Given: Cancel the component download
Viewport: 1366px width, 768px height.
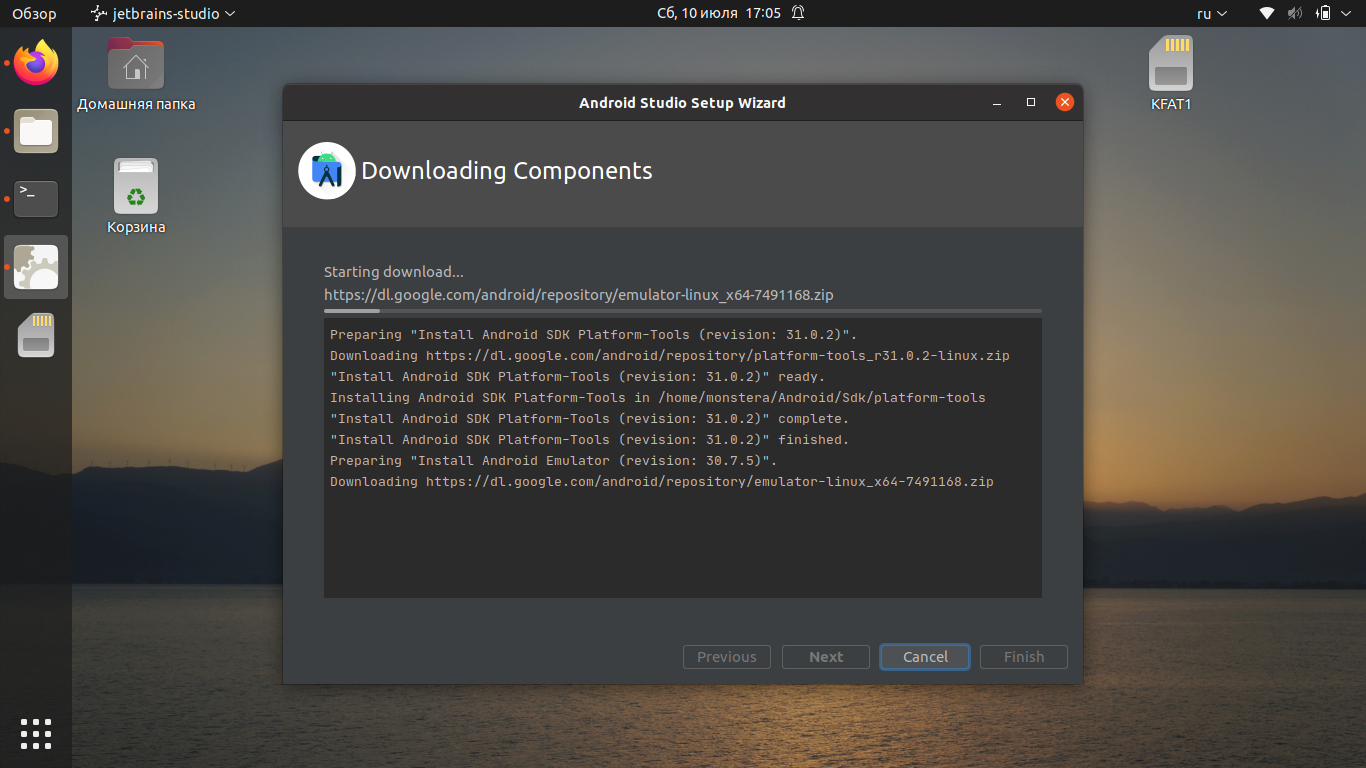Looking at the screenshot, I should (925, 657).
